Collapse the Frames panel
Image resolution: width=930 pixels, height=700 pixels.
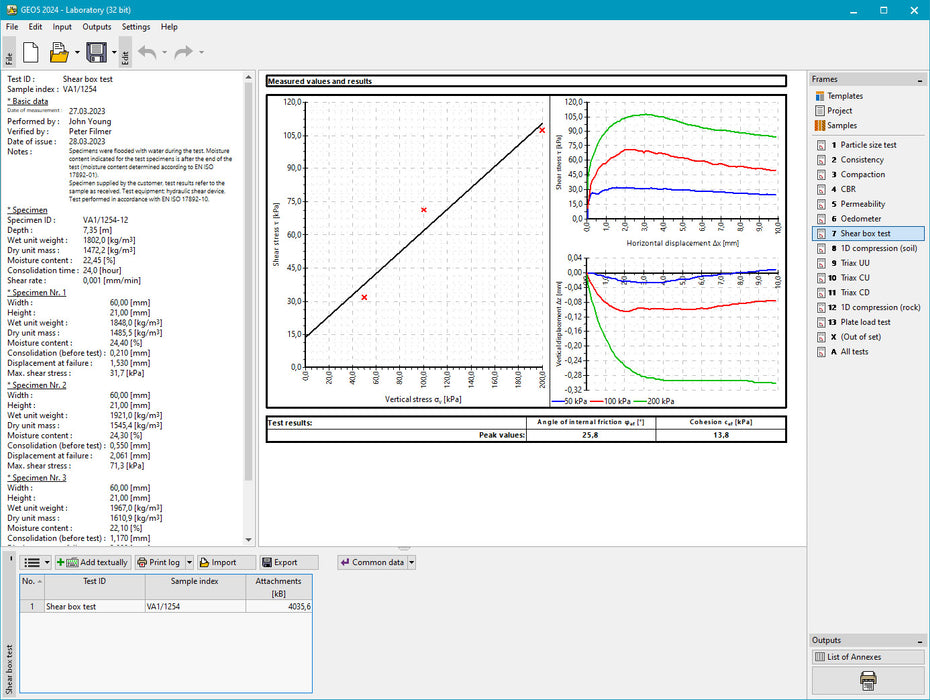(x=919, y=79)
